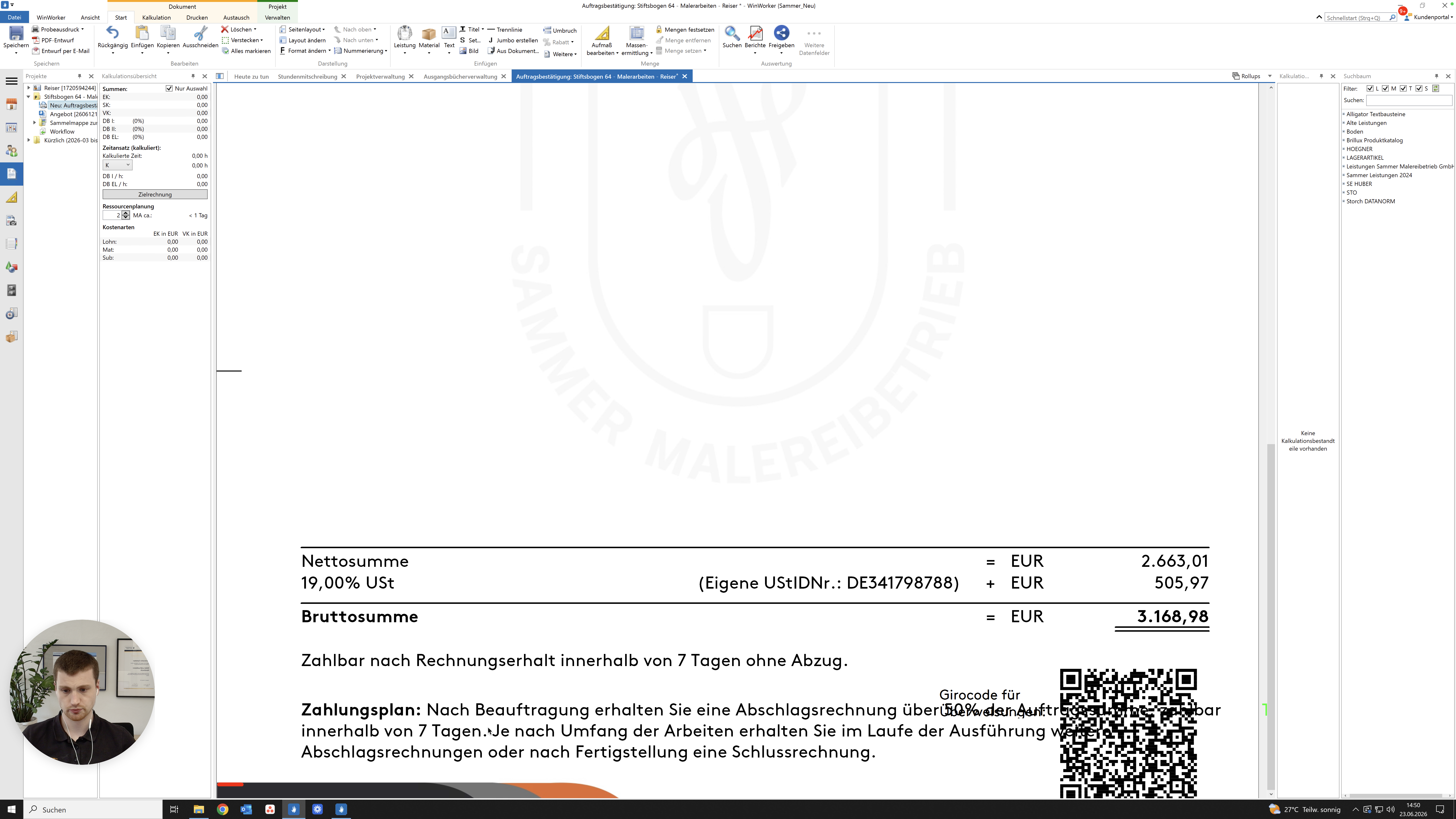Open Massenermittlung
This screenshot has width=1456, height=819.
pos(637,41)
